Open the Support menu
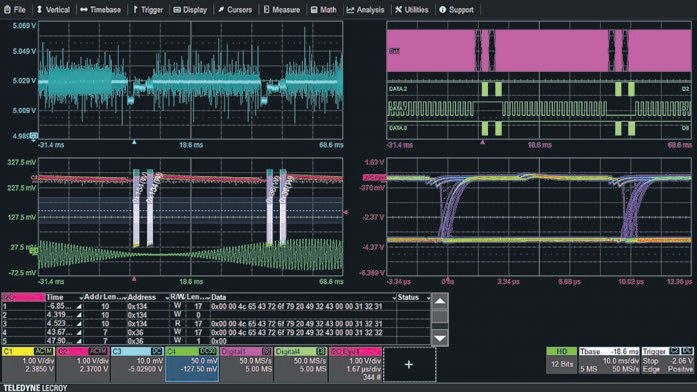697x392 pixels. pos(456,9)
